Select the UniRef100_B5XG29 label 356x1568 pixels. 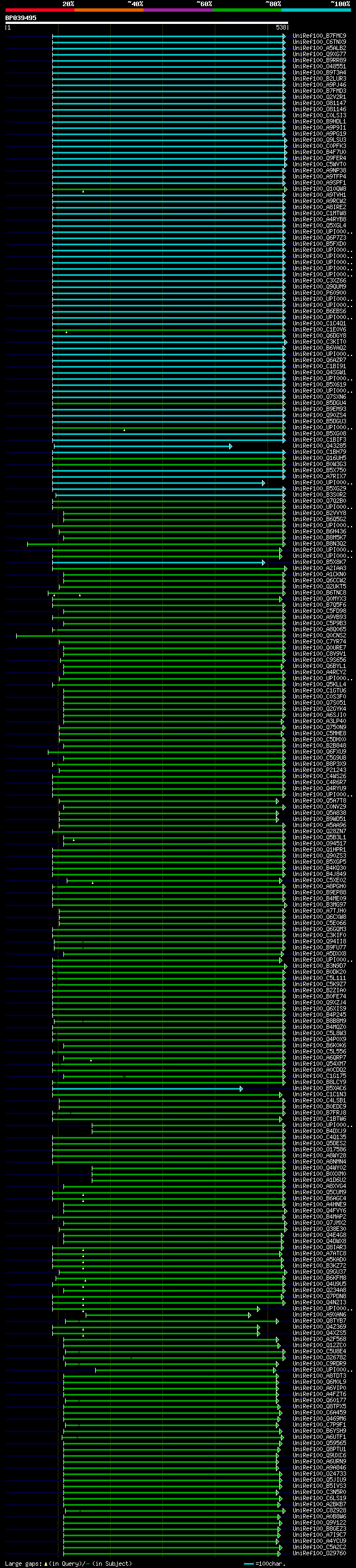[319, 489]
